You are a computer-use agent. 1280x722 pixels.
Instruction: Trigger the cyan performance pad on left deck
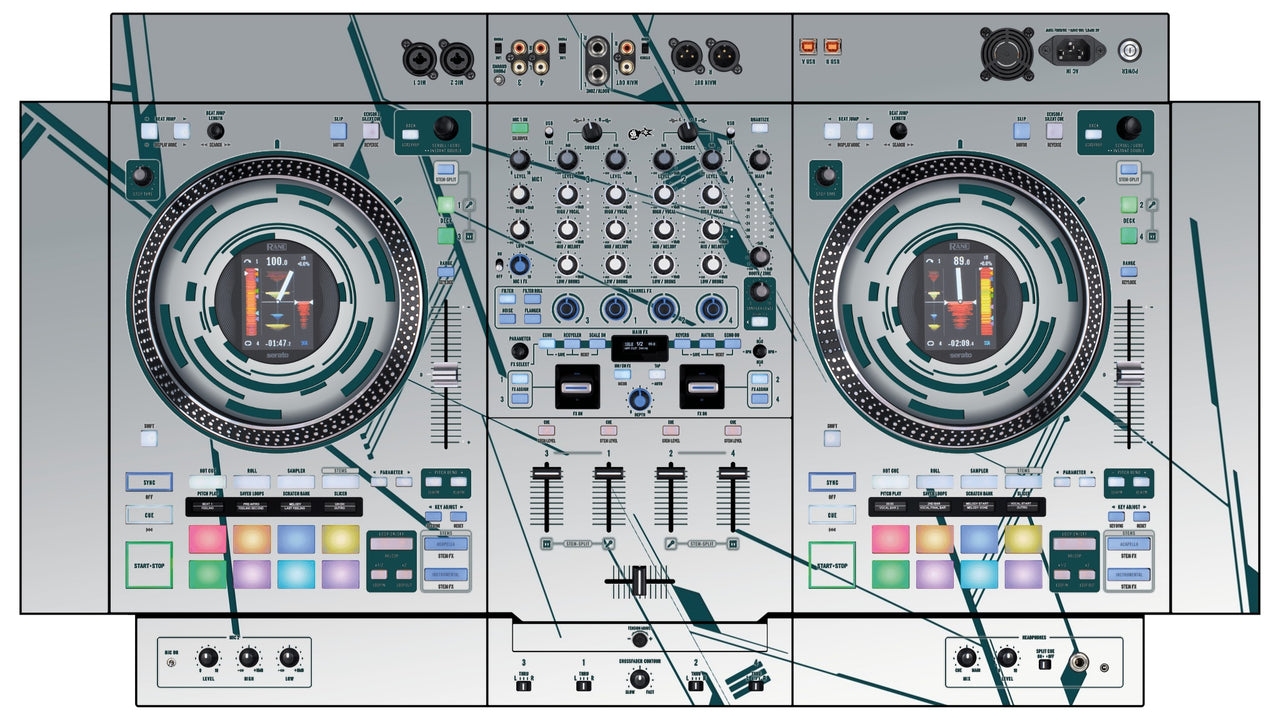pos(296,574)
